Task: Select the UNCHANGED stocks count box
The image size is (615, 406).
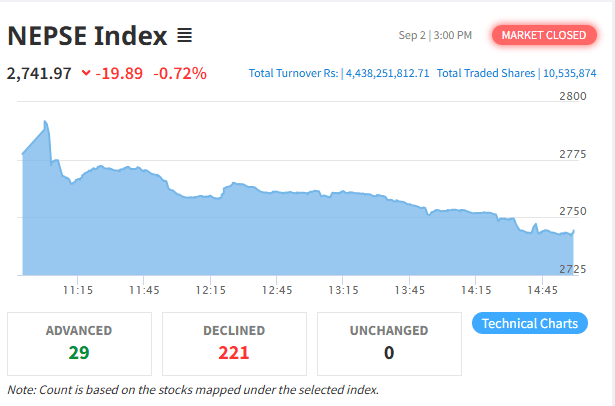Action: tap(389, 343)
